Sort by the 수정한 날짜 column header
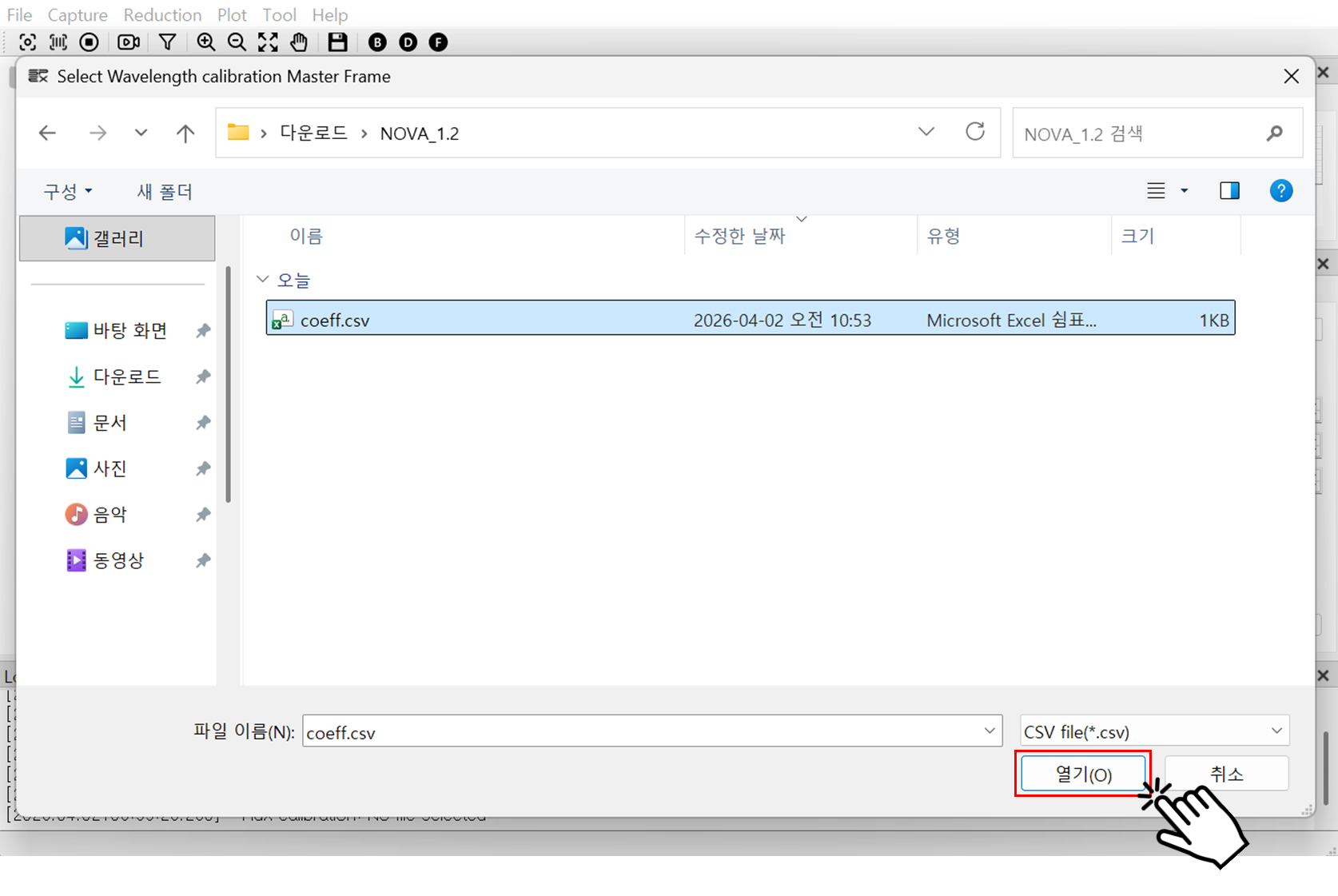Image resolution: width=1338 pixels, height=896 pixels. click(x=739, y=236)
